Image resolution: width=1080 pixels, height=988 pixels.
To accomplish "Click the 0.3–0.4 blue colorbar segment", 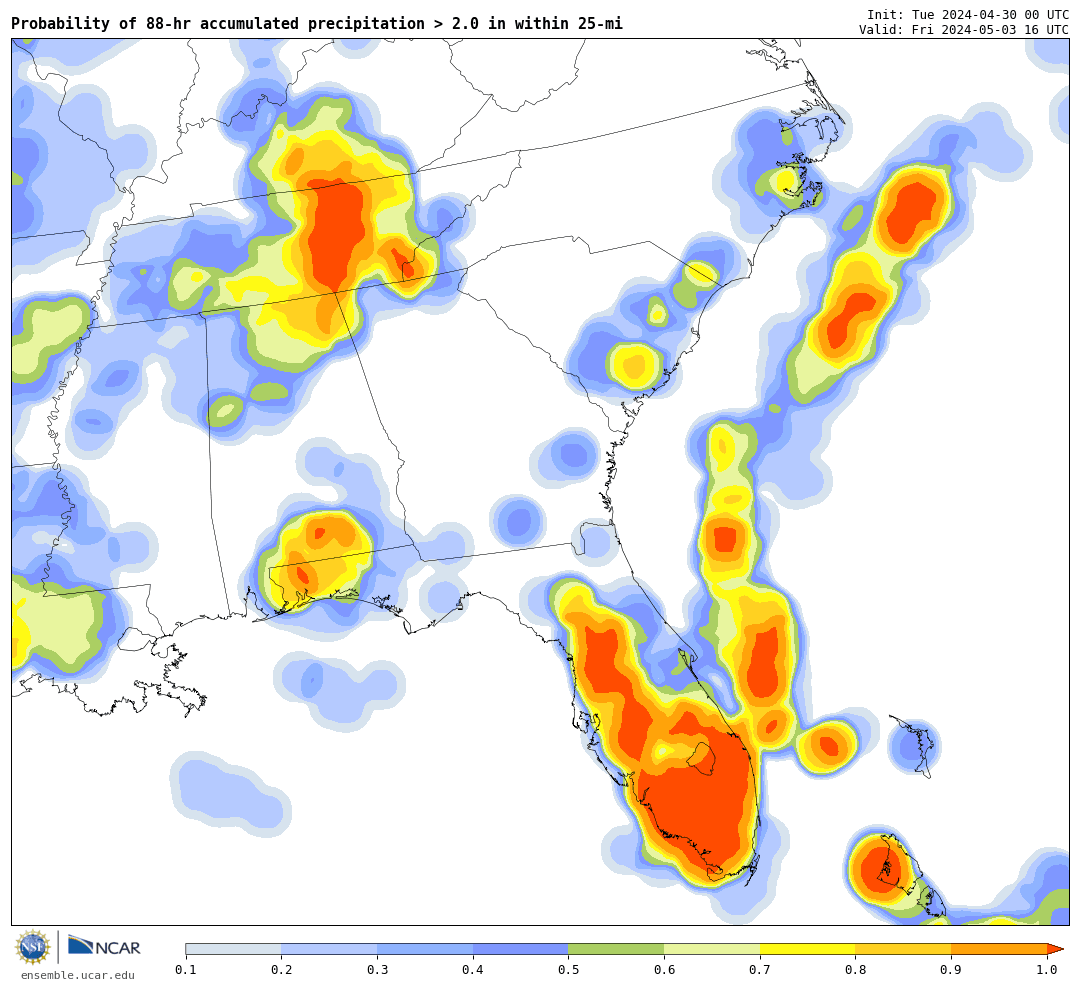I will coord(425,949).
